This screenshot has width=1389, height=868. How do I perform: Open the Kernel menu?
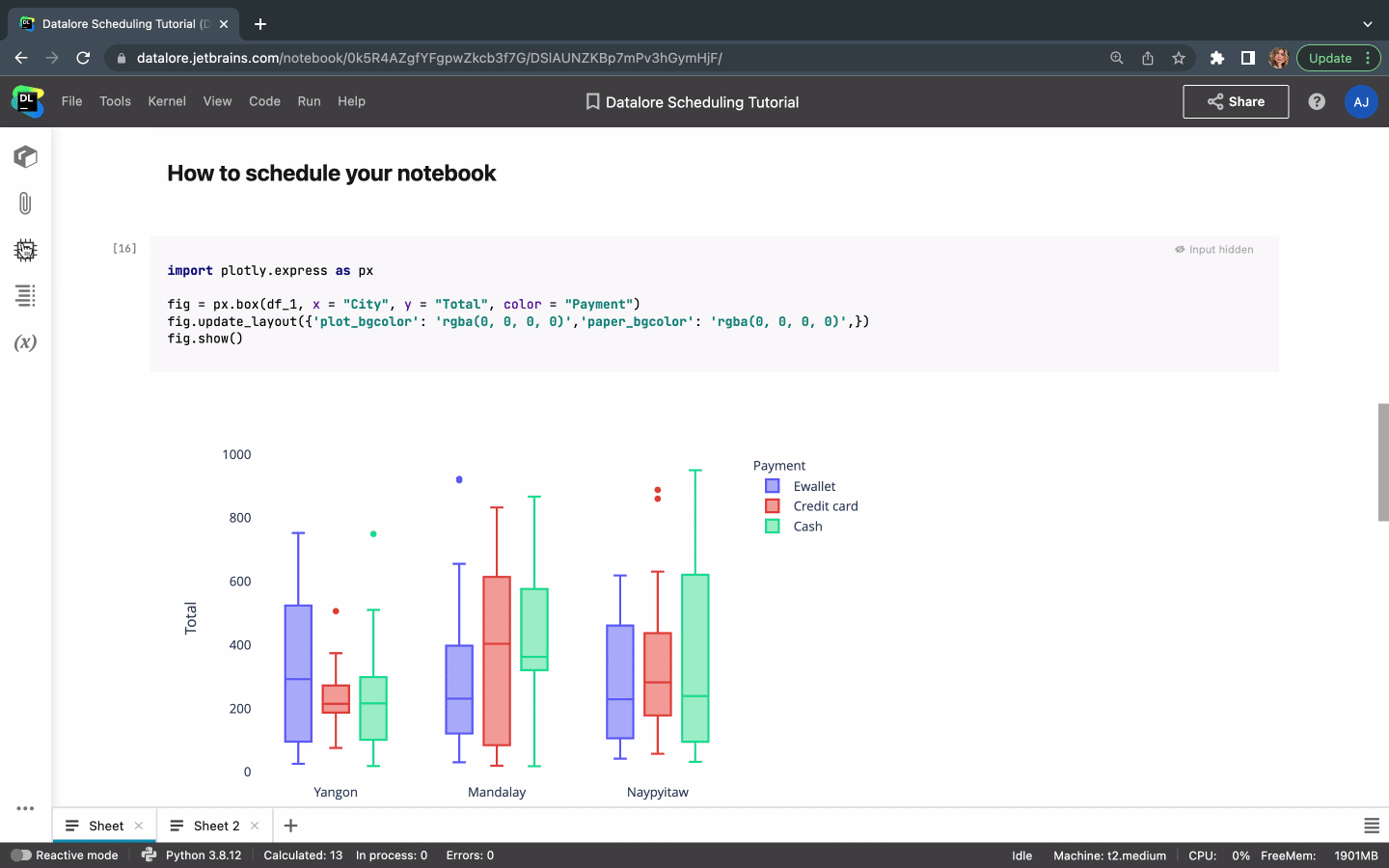coord(167,101)
